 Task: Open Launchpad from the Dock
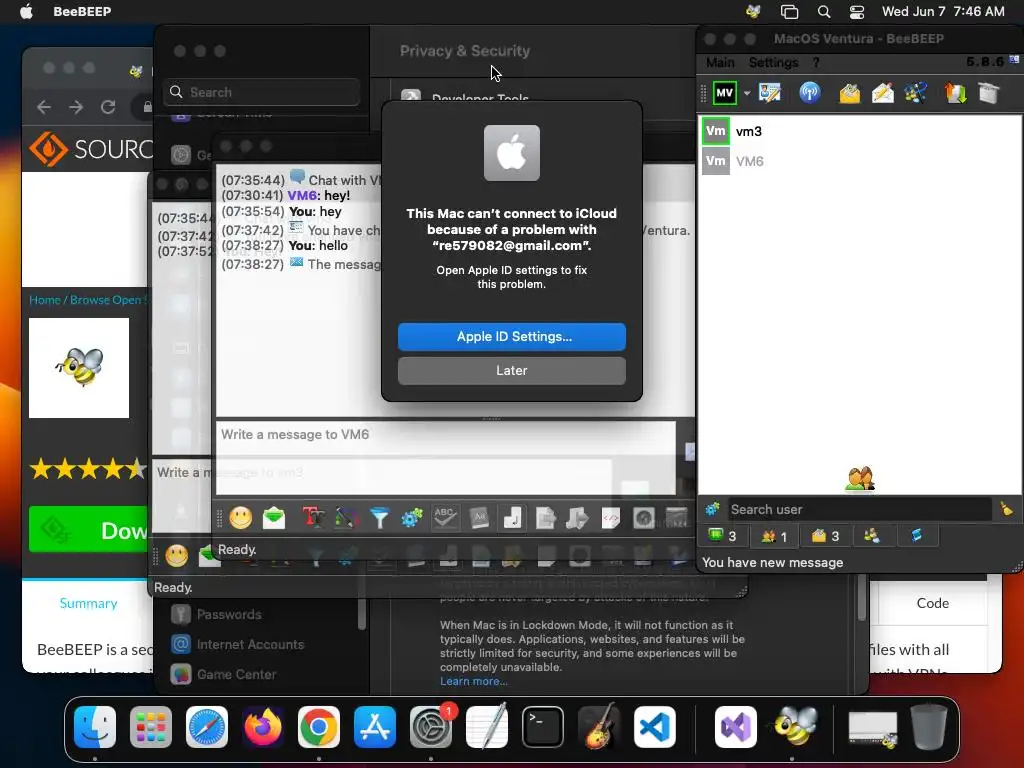[151, 727]
